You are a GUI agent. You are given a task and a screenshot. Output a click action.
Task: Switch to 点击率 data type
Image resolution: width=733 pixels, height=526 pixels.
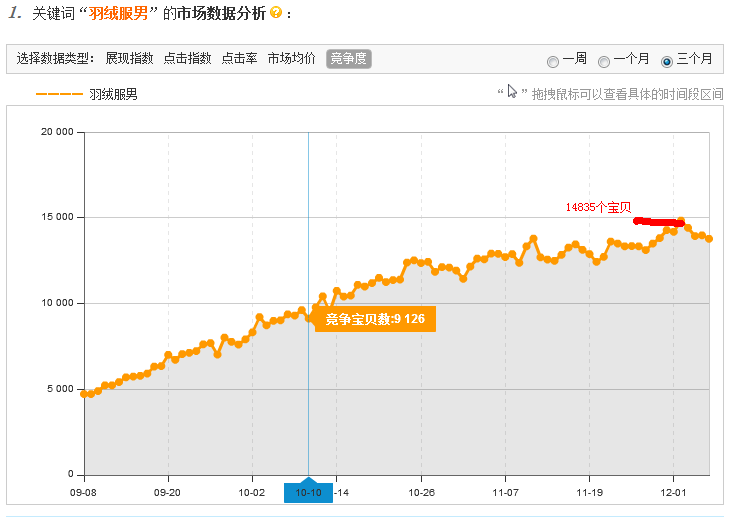pyautogui.click(x=239, y=59)
